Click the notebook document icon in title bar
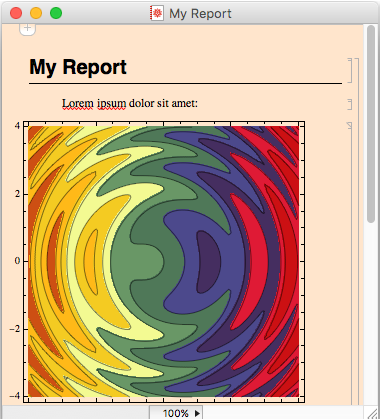 (157, 13)
